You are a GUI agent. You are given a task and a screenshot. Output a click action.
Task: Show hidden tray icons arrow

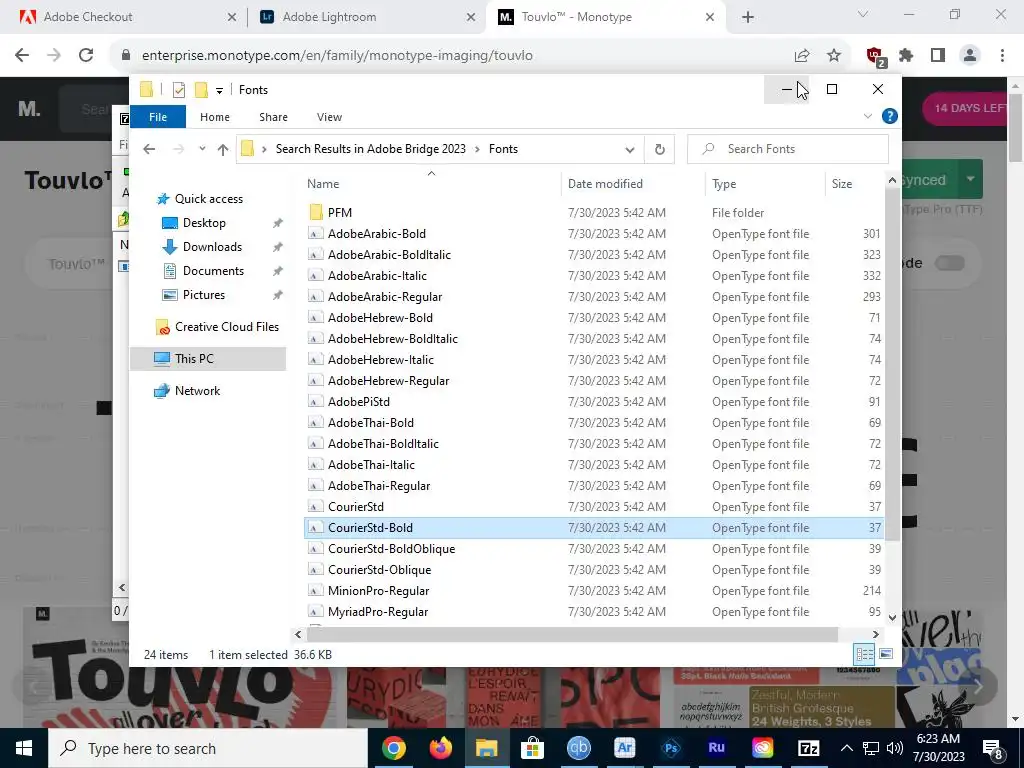[846, 748]
